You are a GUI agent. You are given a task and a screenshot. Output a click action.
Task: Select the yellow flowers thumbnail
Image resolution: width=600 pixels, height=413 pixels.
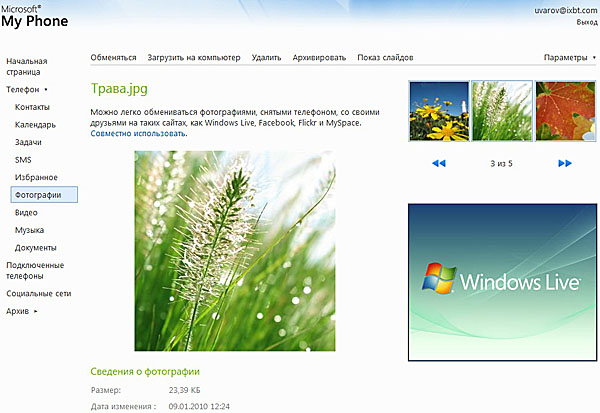[439, 111]
